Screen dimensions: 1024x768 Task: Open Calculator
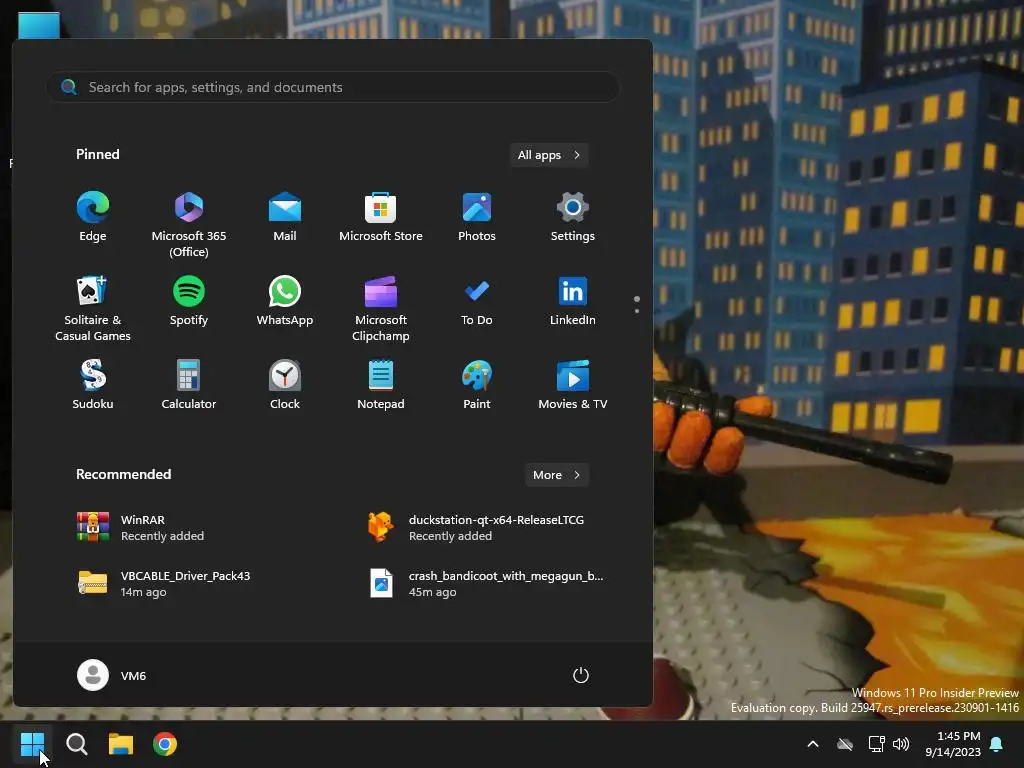189,385
